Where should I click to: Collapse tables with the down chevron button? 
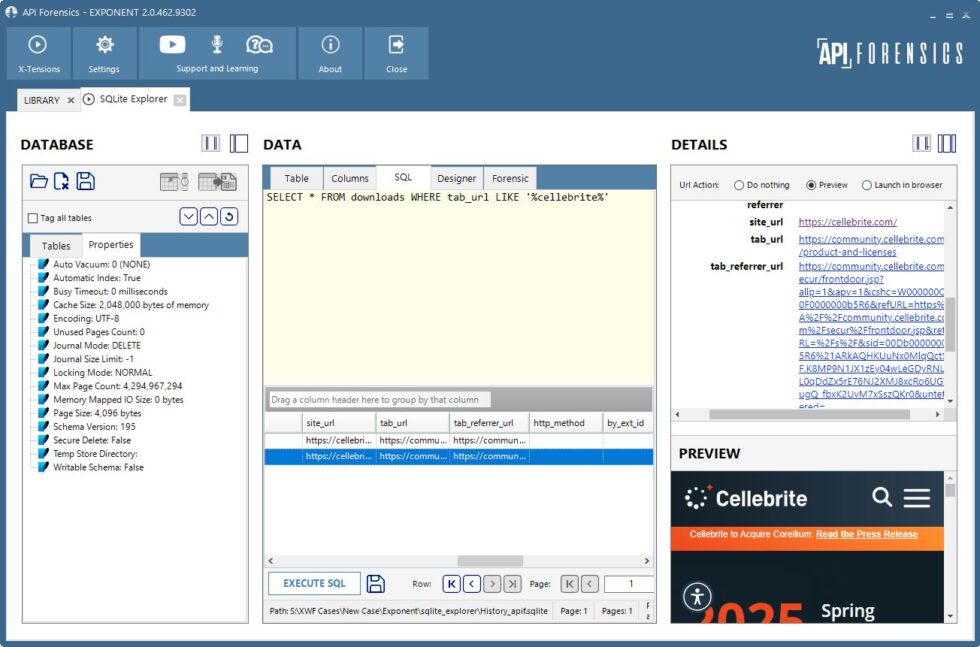pyautogui.click(x=189, y=217)
